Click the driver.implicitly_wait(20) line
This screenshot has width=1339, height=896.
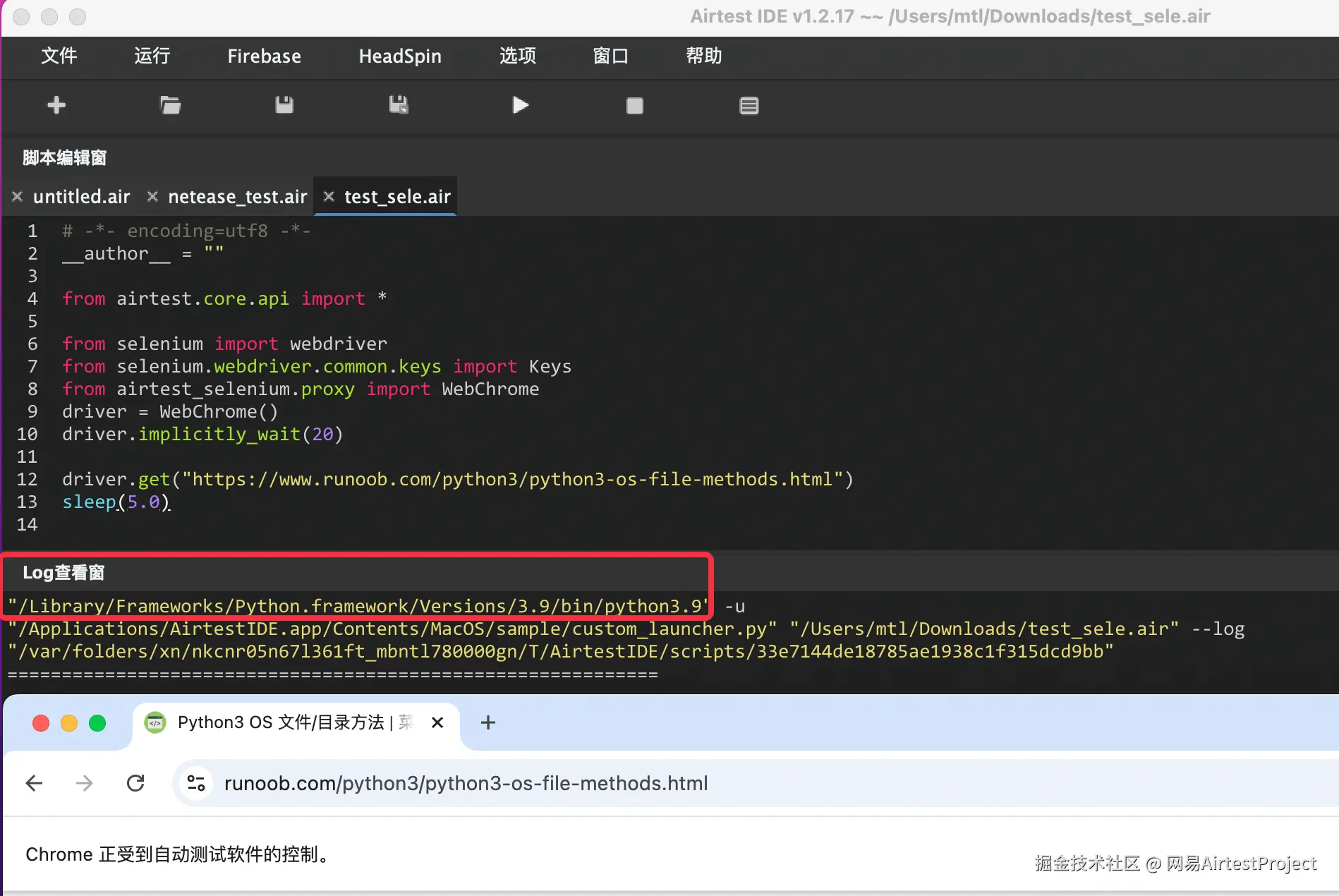202,434
